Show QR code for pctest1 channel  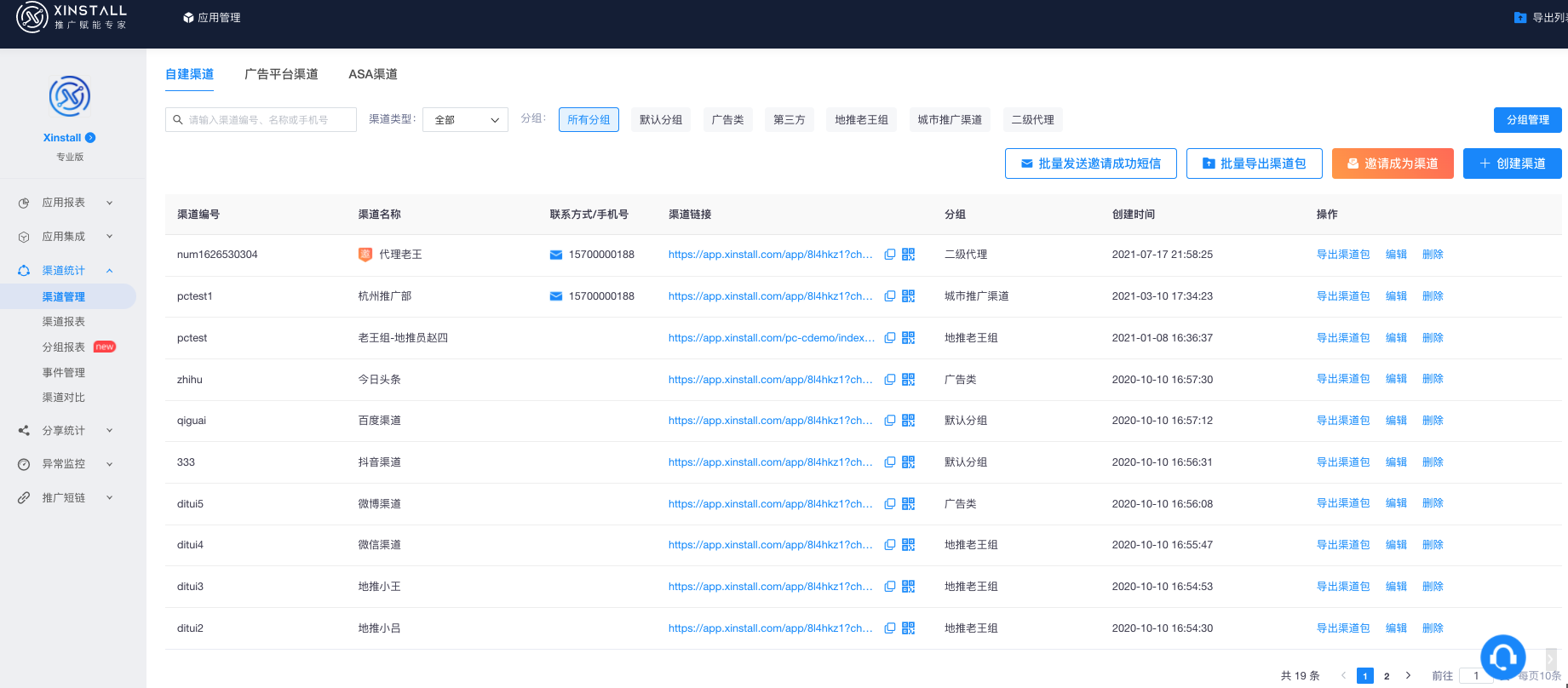(x=908, y=296)
